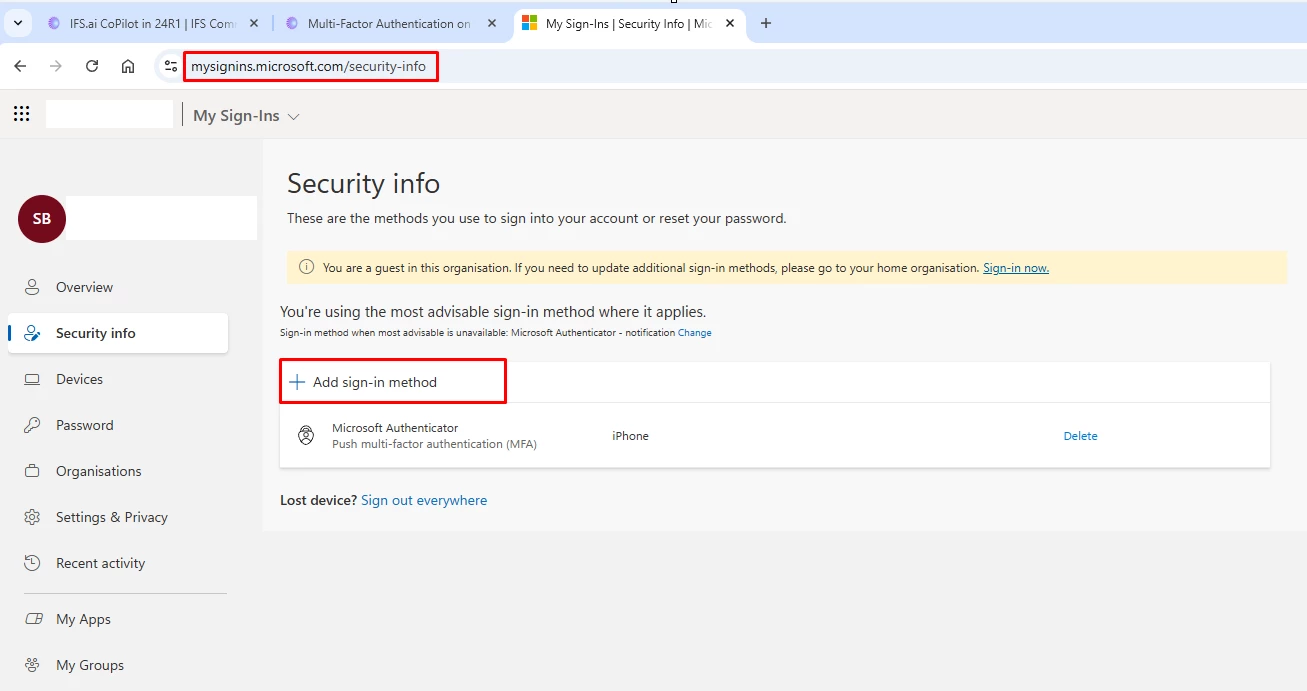Click the address bar URL field
Viewport: 1307px width, 691px height.
[x=310, y=67]
